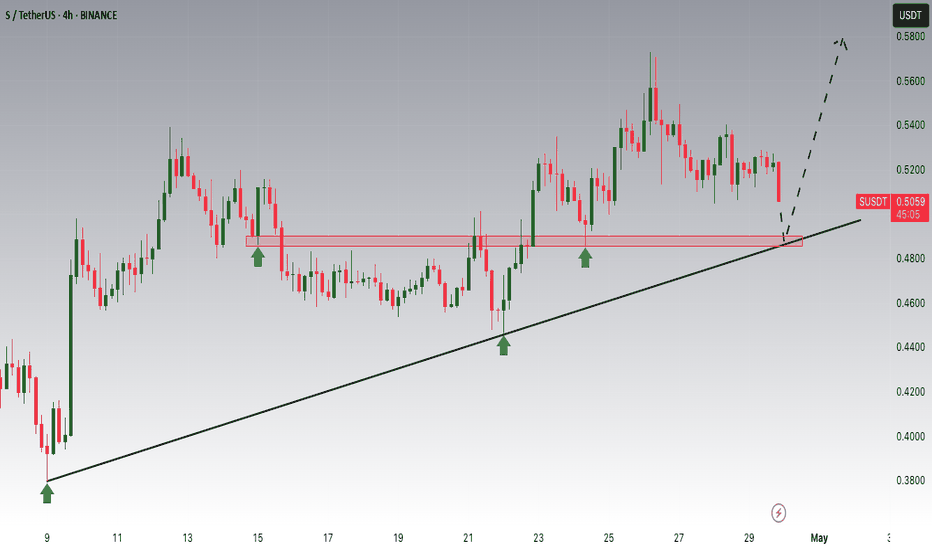Open the USDT currency selector
932x550 pixels.
tap(910, 15)
